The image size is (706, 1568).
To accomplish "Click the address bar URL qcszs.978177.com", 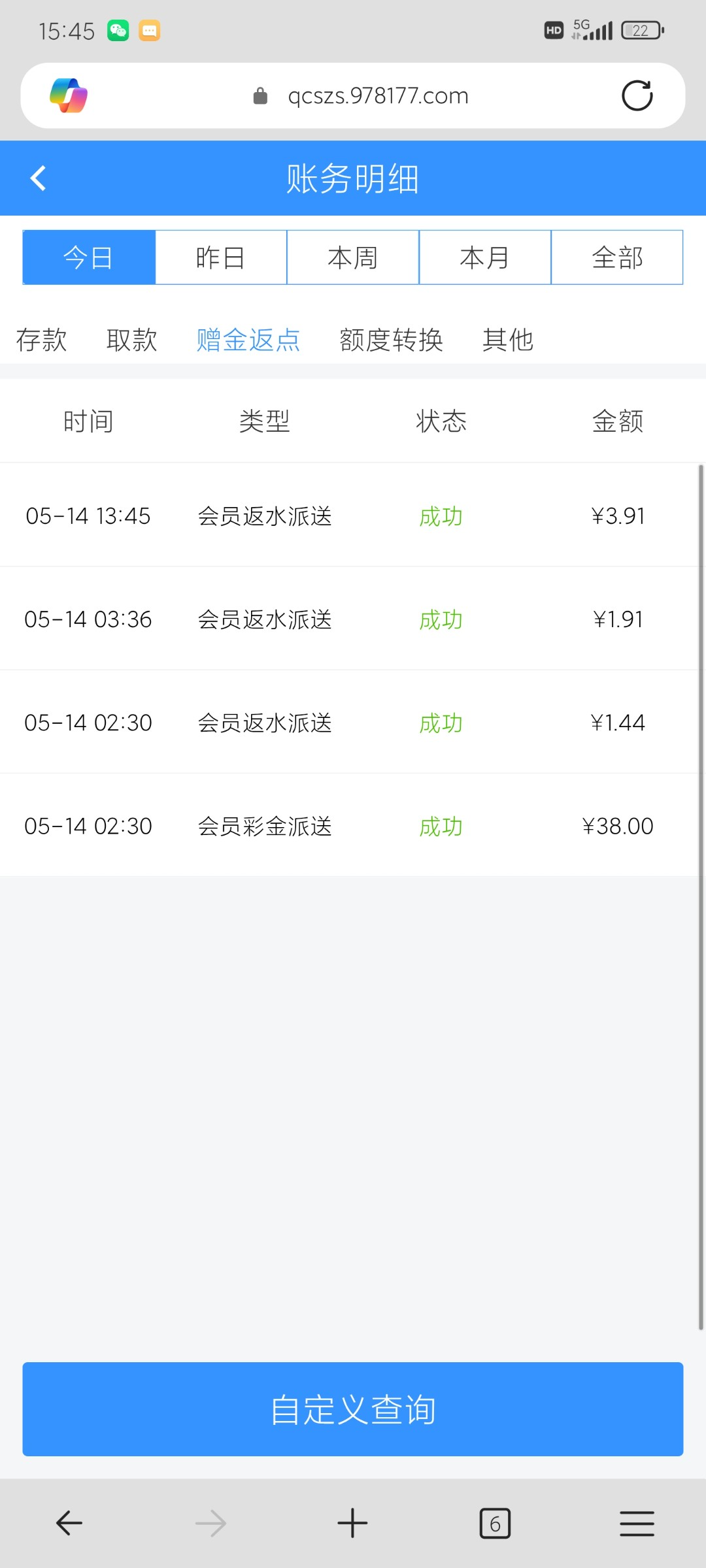I will (378, 96).
